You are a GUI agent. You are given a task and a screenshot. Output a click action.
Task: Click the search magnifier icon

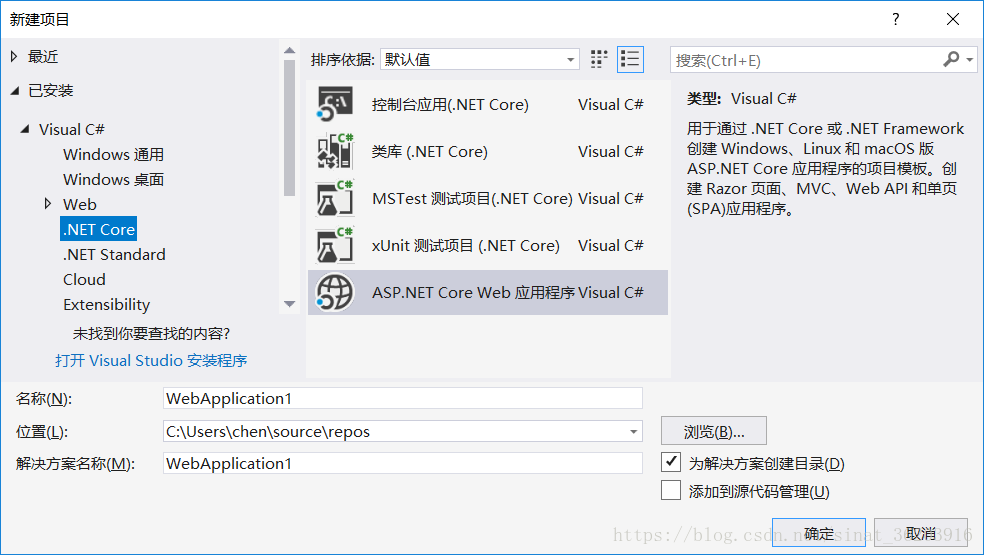pyautogui.click(x=951, y=59)
